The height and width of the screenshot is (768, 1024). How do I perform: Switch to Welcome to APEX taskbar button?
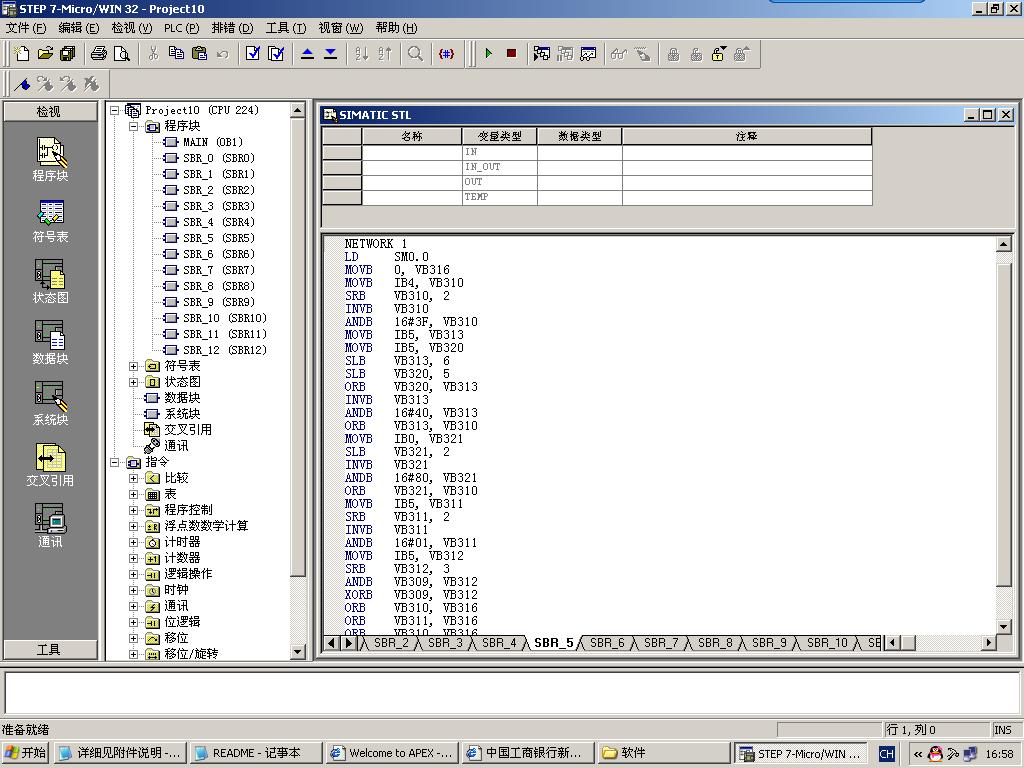[x=391, y=753]
